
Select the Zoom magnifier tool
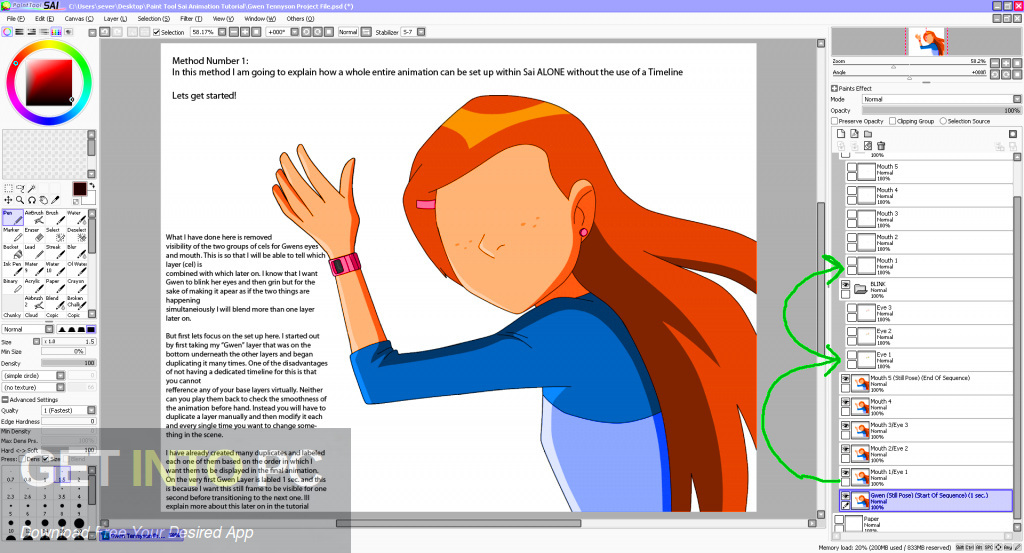[x=20, y=200]
